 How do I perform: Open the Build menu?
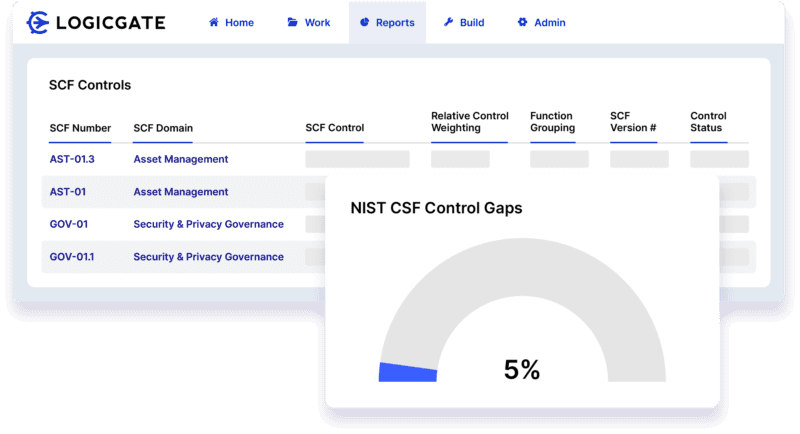tap(464, 22)
